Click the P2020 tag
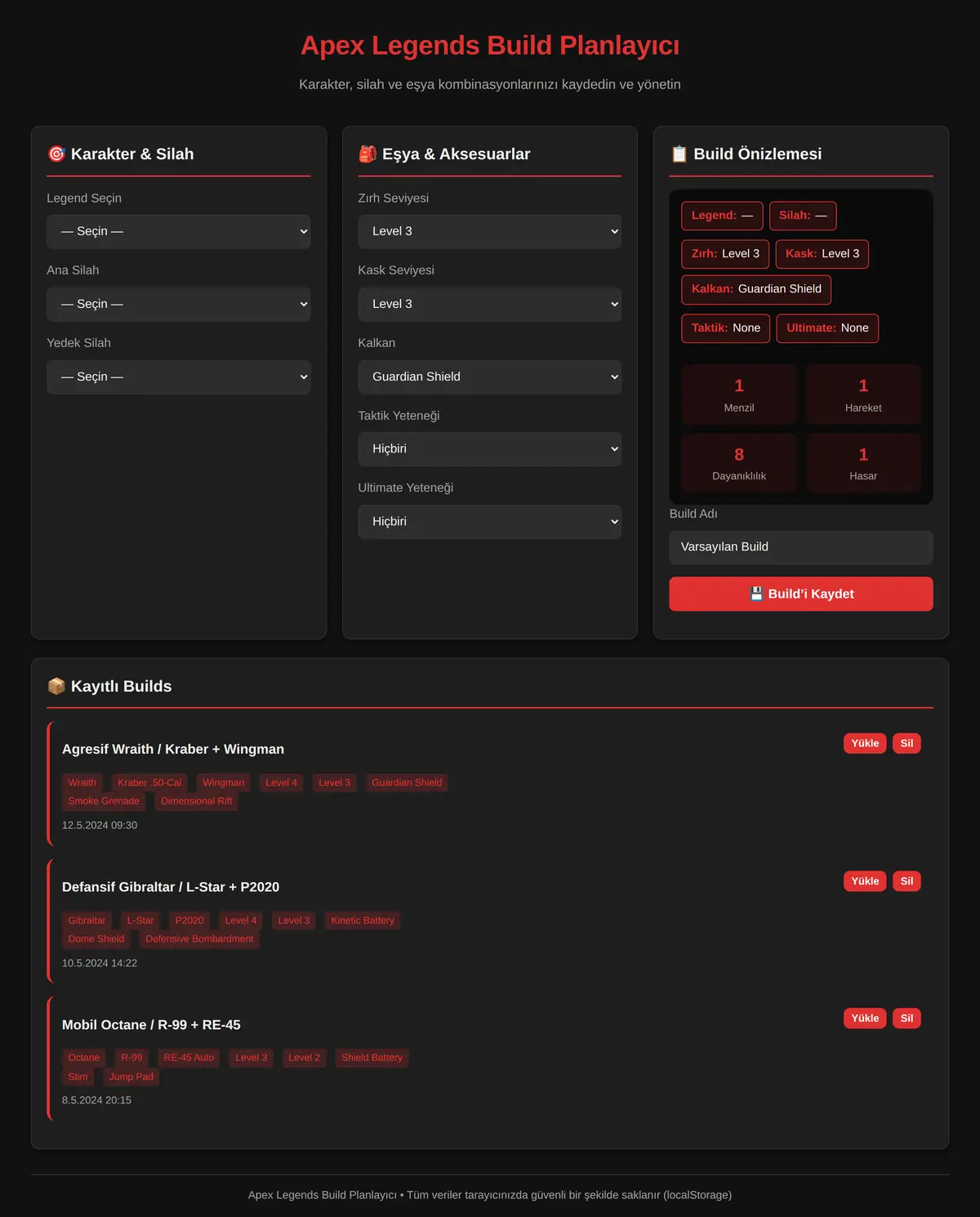Screen dimensions: 980x1217 coord(189,921)
